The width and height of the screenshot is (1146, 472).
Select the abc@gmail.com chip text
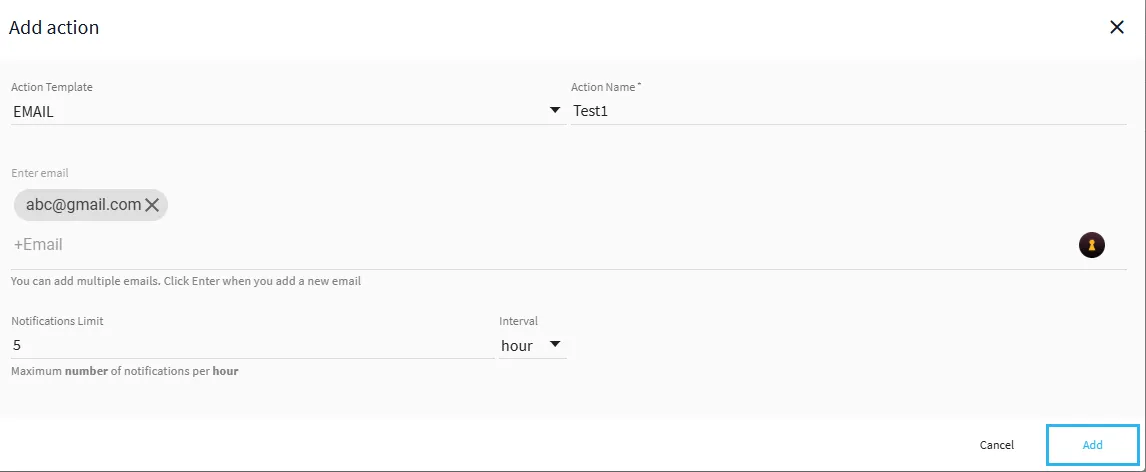click(x=83, y=205)
